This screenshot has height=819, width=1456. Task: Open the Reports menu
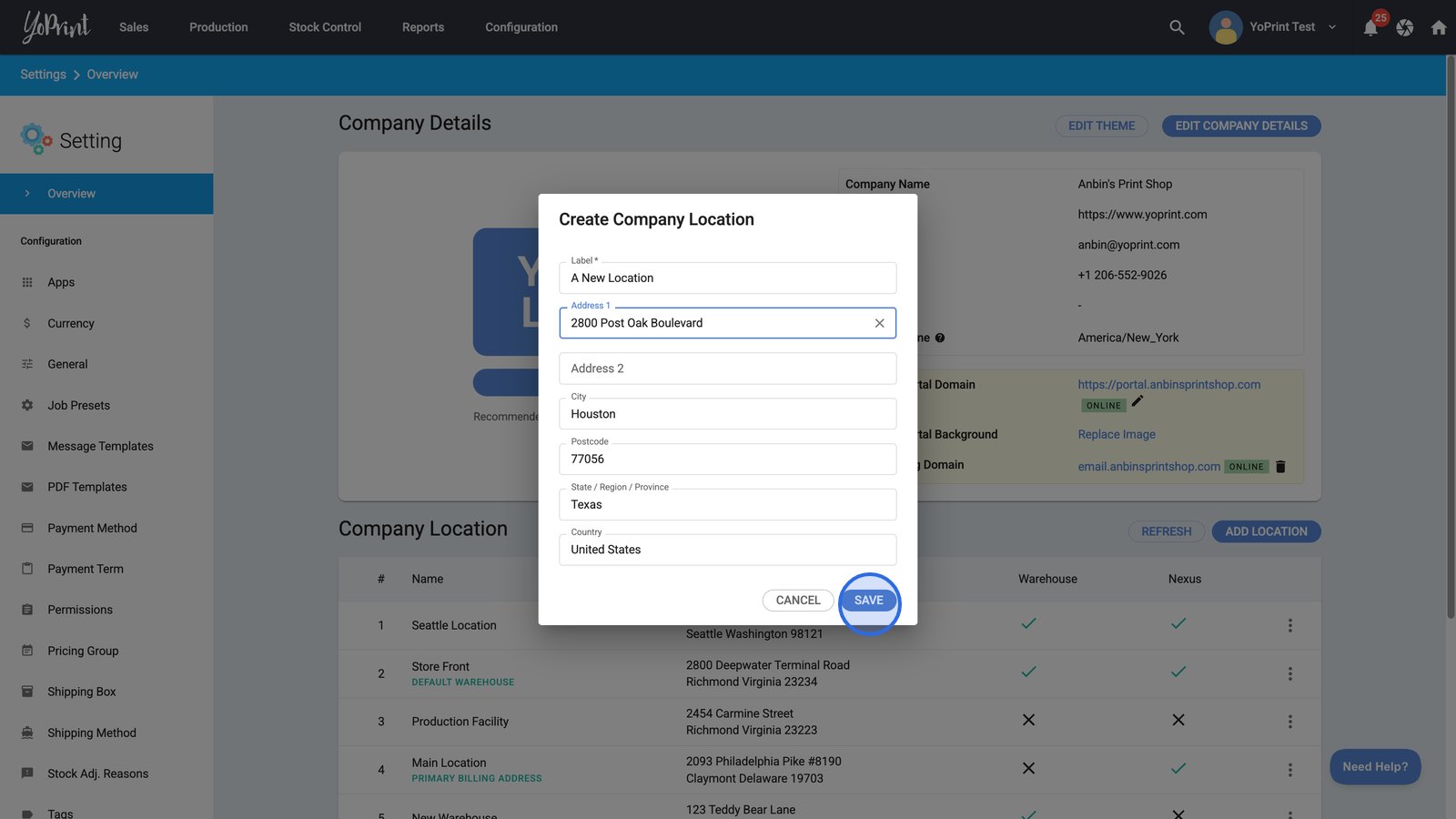[423, 27]
